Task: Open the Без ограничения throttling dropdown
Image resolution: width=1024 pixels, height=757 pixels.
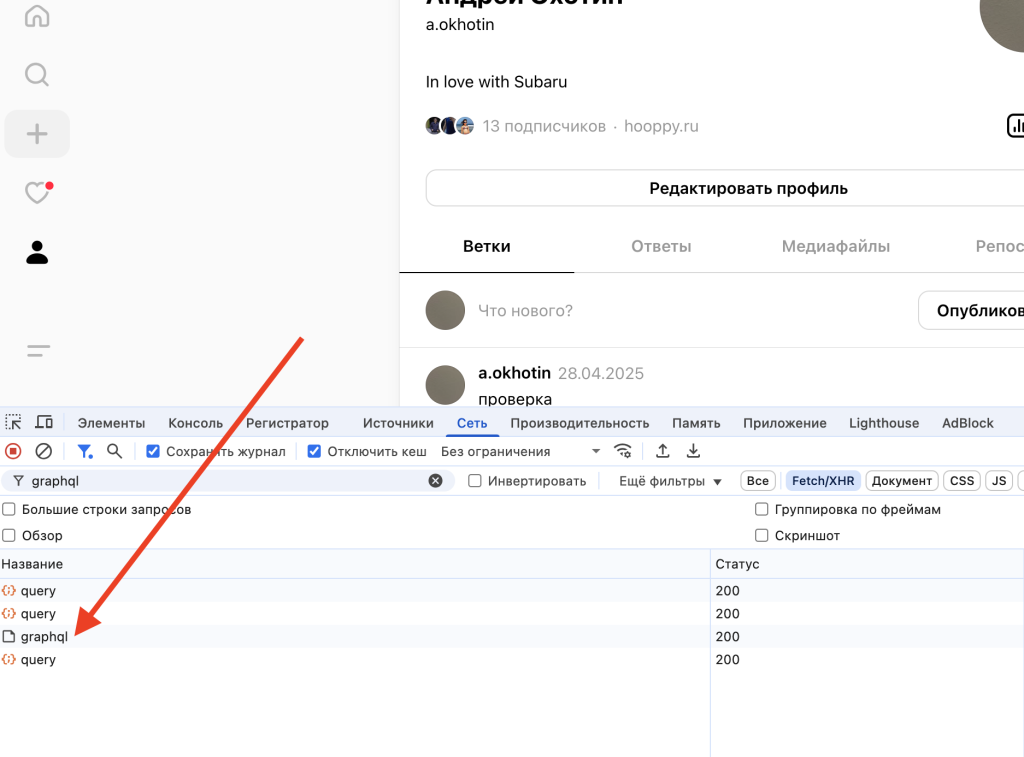Action: [520, 452]
